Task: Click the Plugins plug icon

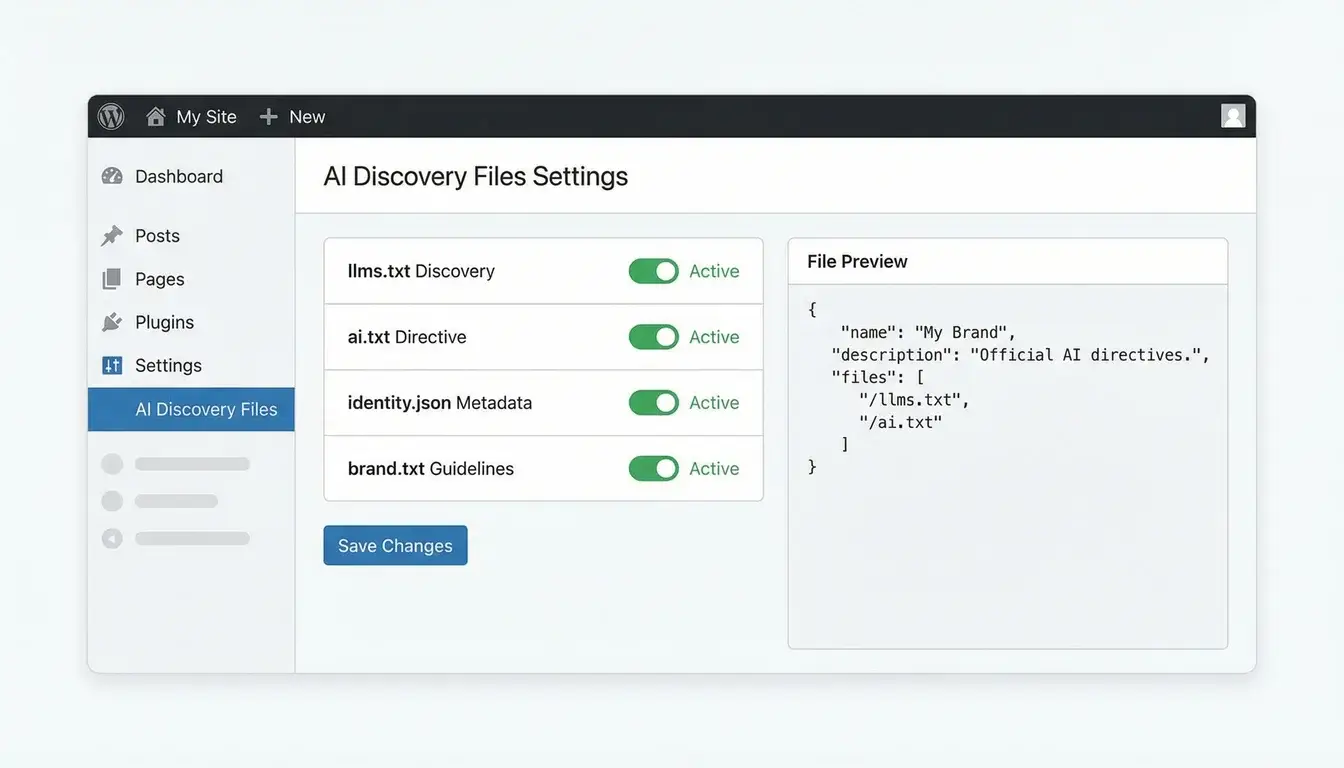Action: [x=112, y=322]
